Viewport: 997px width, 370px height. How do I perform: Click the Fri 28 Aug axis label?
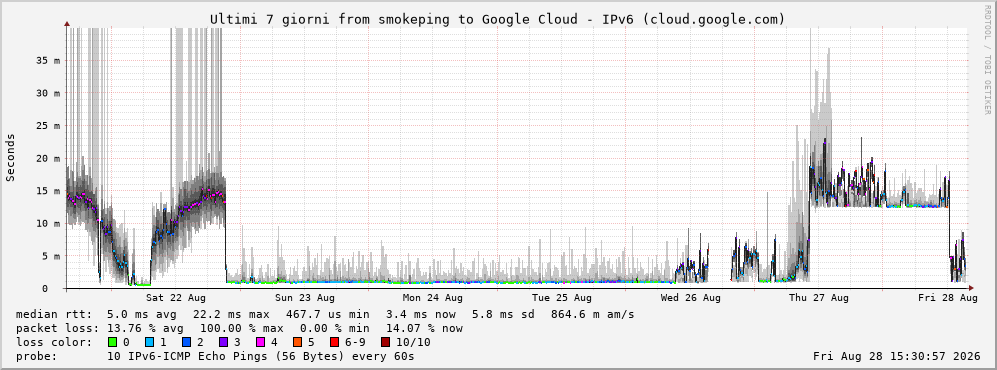click(948, 298)
